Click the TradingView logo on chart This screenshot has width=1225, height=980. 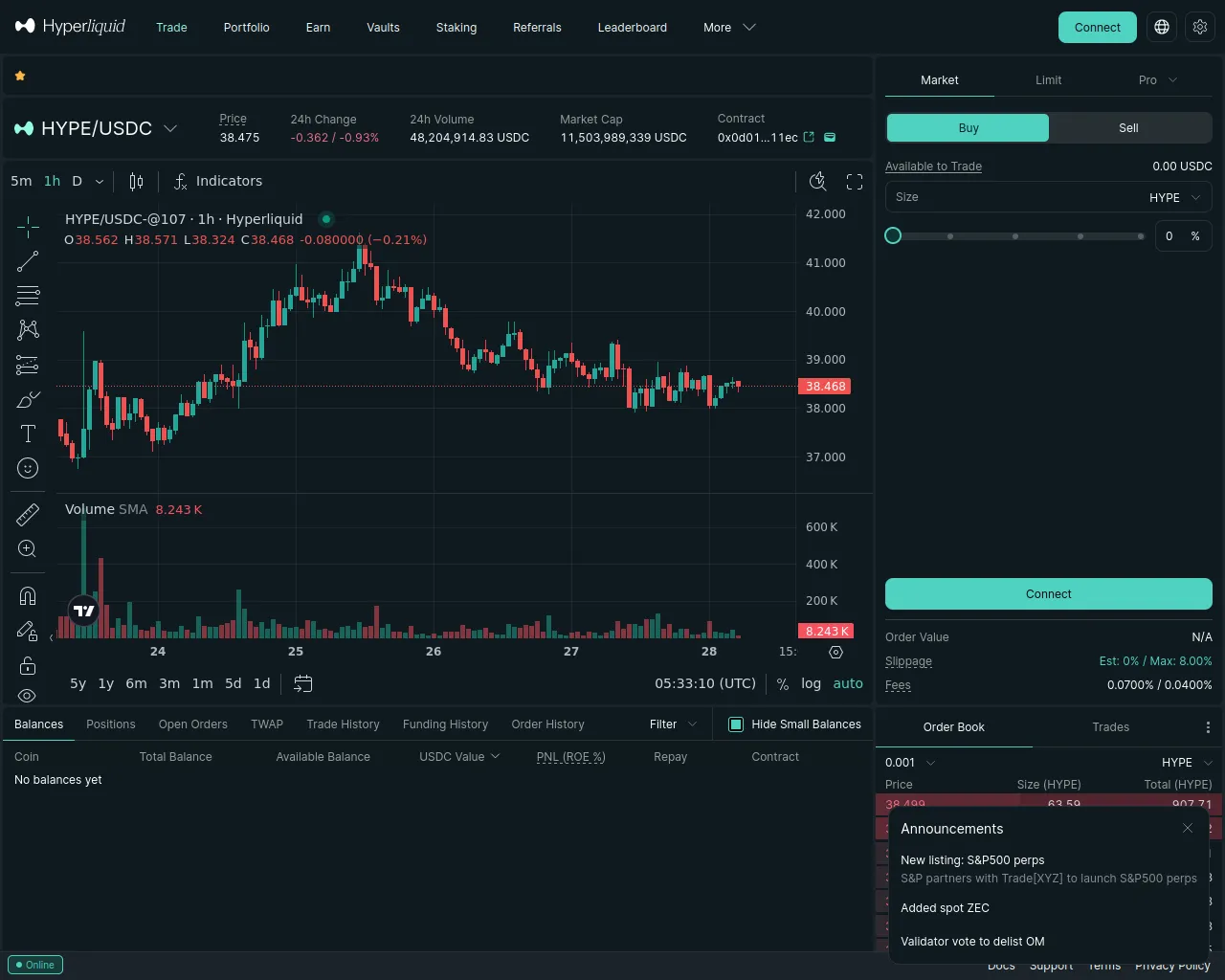pos(84,611)
